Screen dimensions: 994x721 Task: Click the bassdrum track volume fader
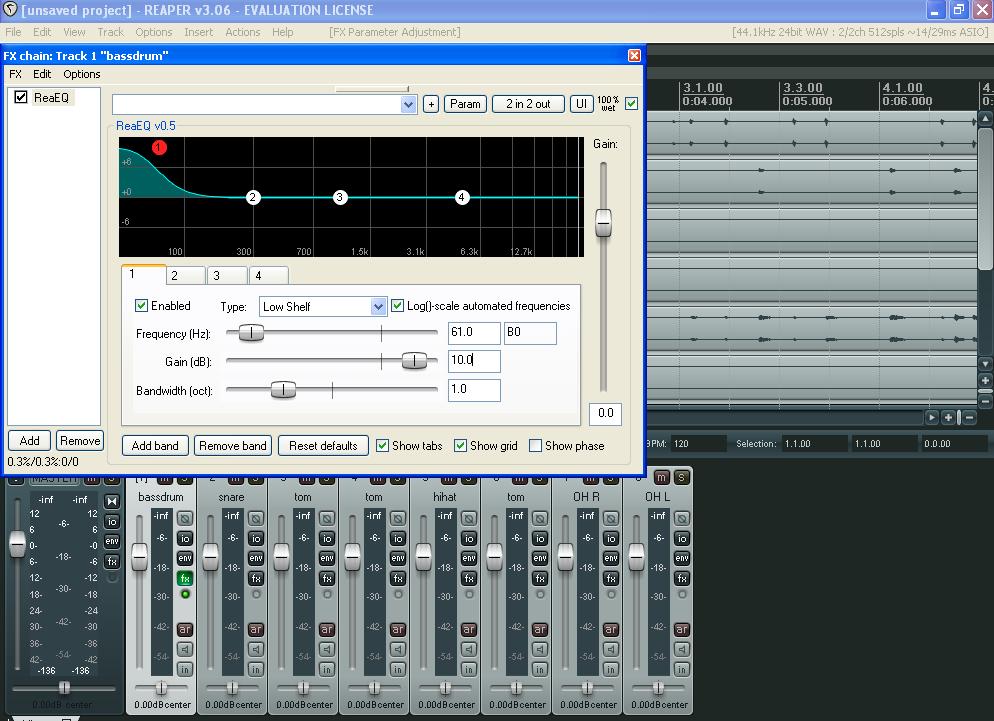(139, 557)
